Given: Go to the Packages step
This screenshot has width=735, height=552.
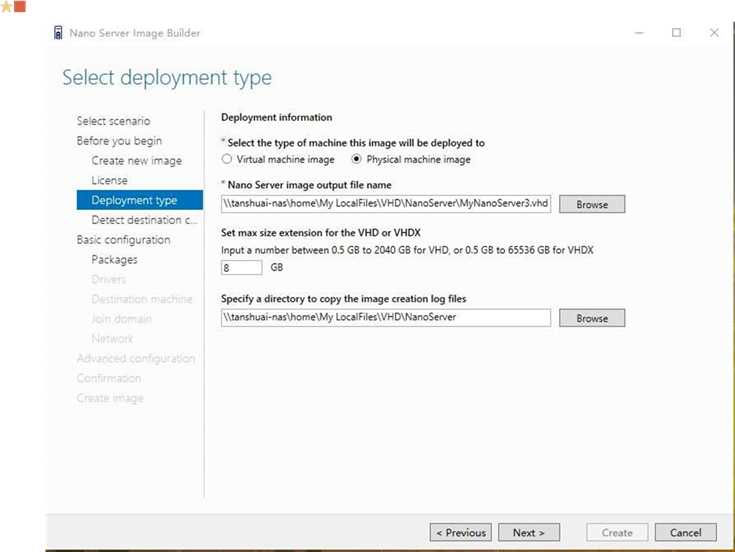Looking at the screenshot, I should point(114,260).
